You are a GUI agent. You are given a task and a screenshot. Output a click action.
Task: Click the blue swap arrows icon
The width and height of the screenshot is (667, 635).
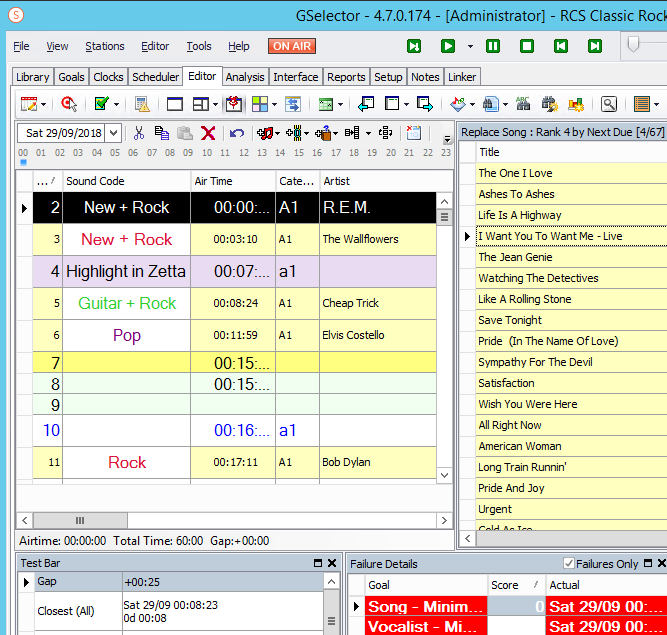pyautogui.click(x=293, y=104)
